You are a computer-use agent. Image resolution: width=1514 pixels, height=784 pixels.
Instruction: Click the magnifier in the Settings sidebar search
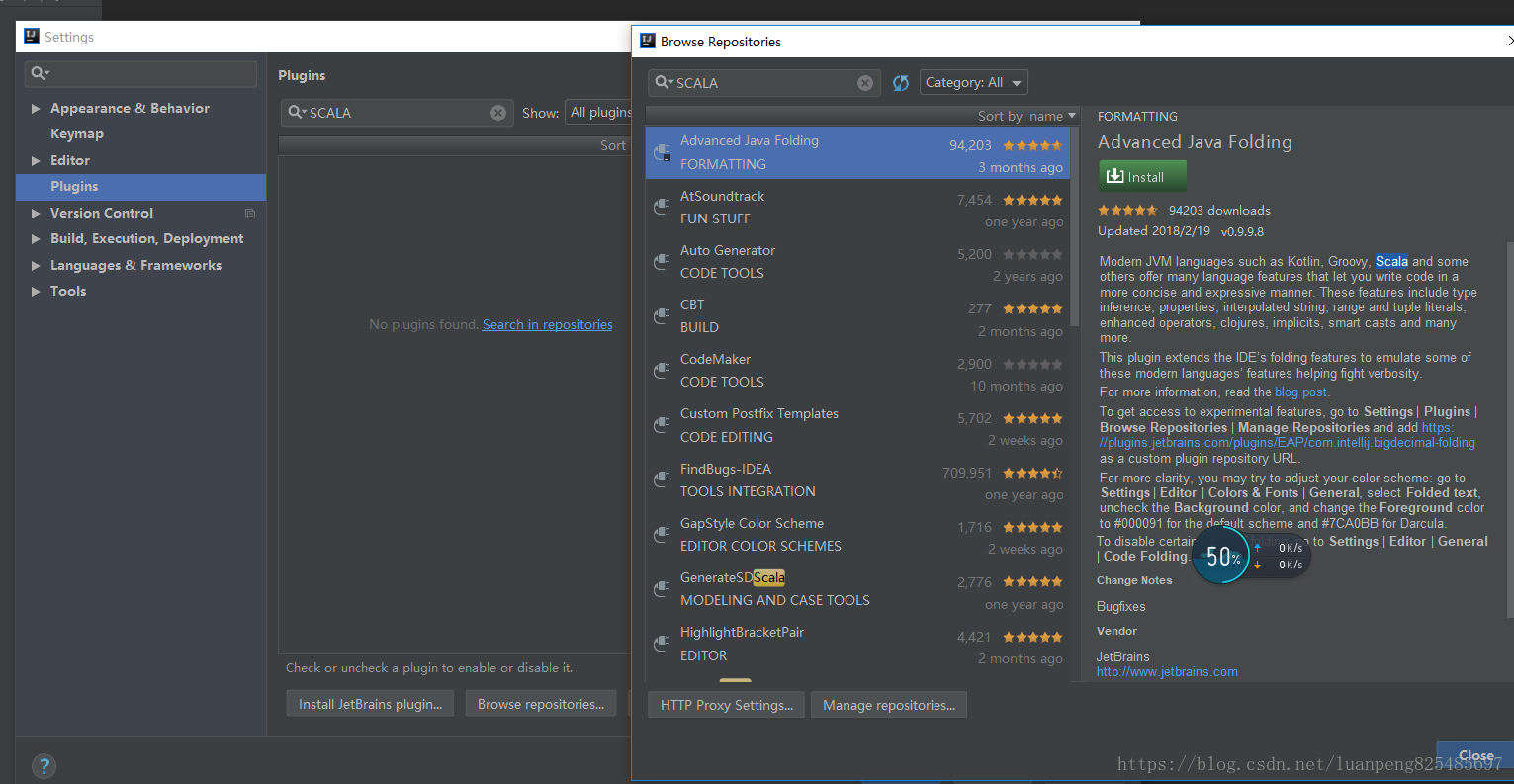click(x=39, y=73)
